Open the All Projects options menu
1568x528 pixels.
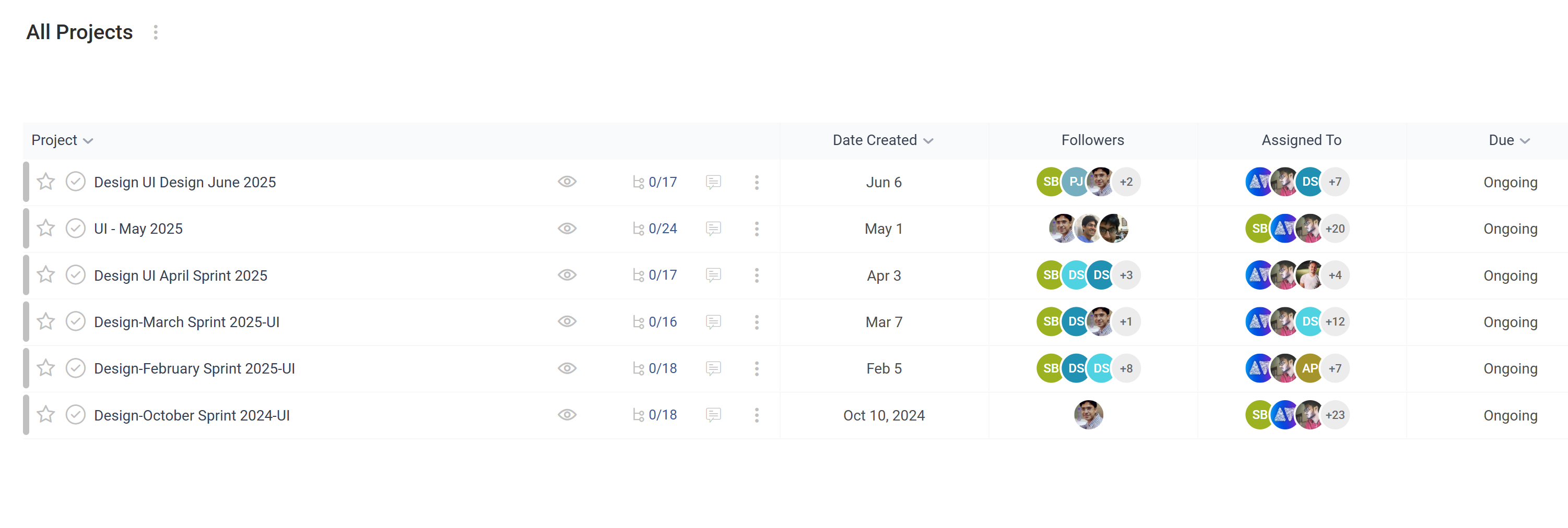click(156, 32)
